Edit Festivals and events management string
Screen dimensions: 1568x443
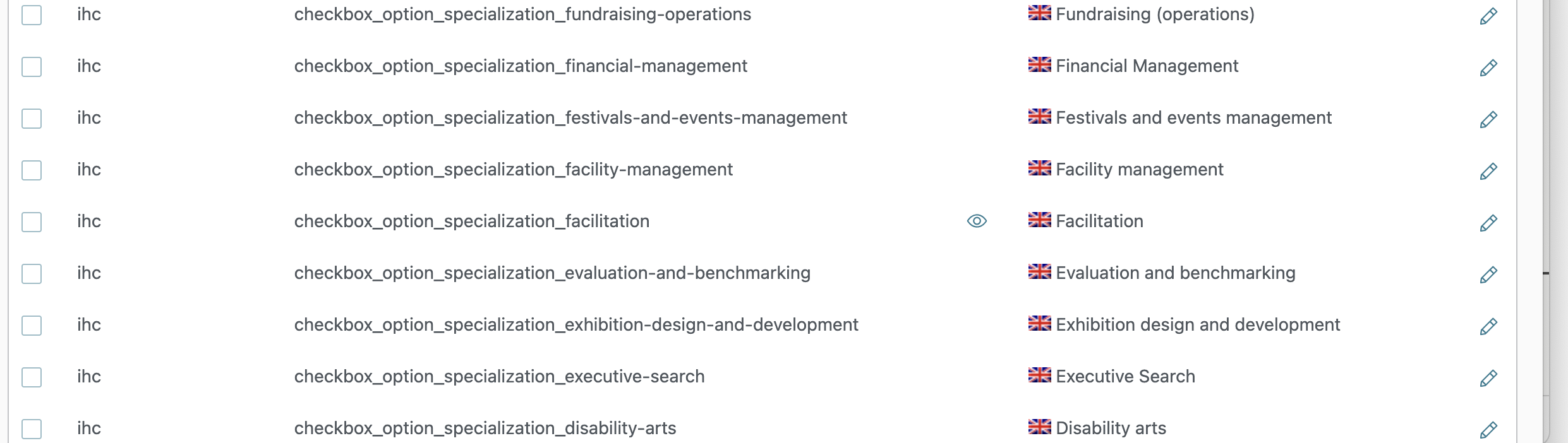tap(1488, 119)
